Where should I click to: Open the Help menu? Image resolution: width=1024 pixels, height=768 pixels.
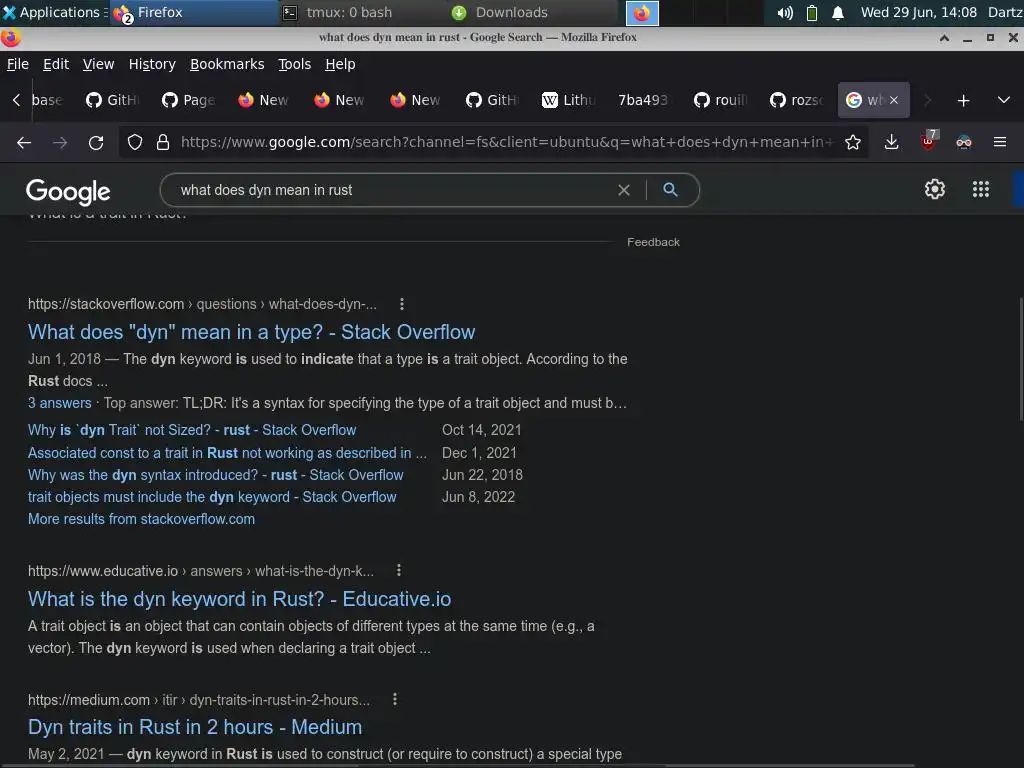[x=340, y=64]
